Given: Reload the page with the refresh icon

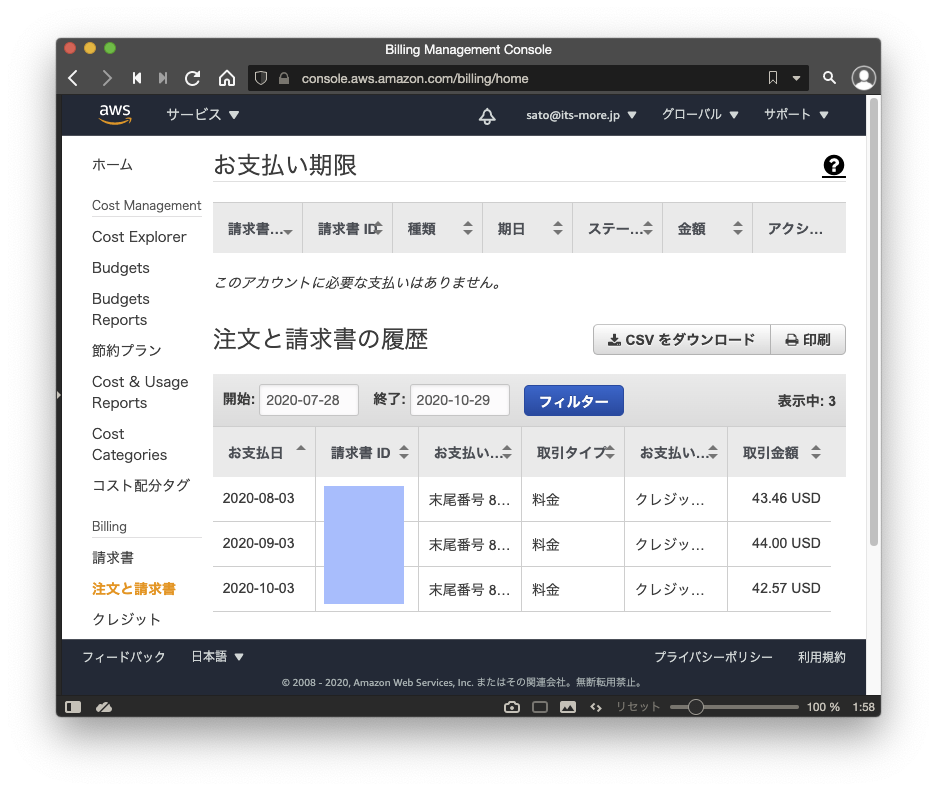Looking at the screenshot, I should (193, 78).
